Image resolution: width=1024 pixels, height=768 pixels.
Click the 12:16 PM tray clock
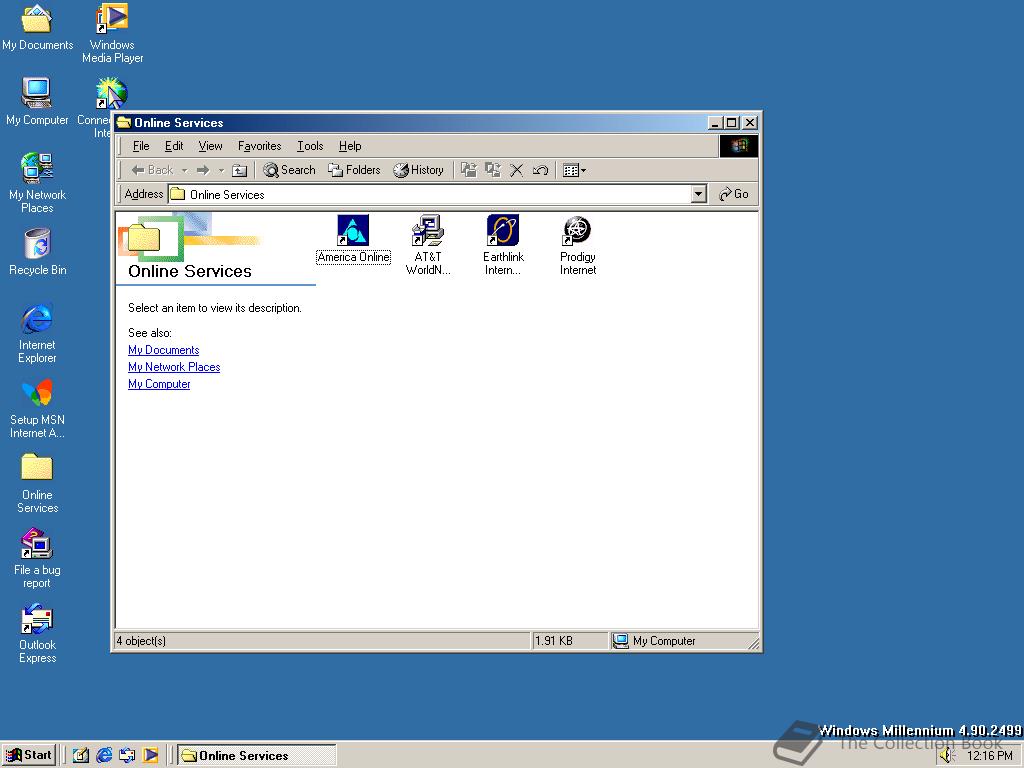tap(990, 756)
